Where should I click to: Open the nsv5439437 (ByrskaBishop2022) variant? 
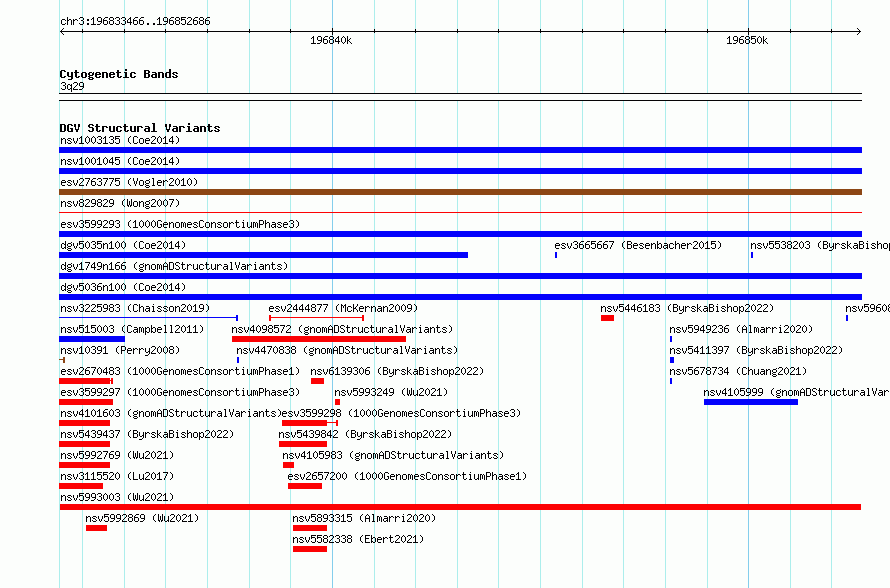[146, 434]
